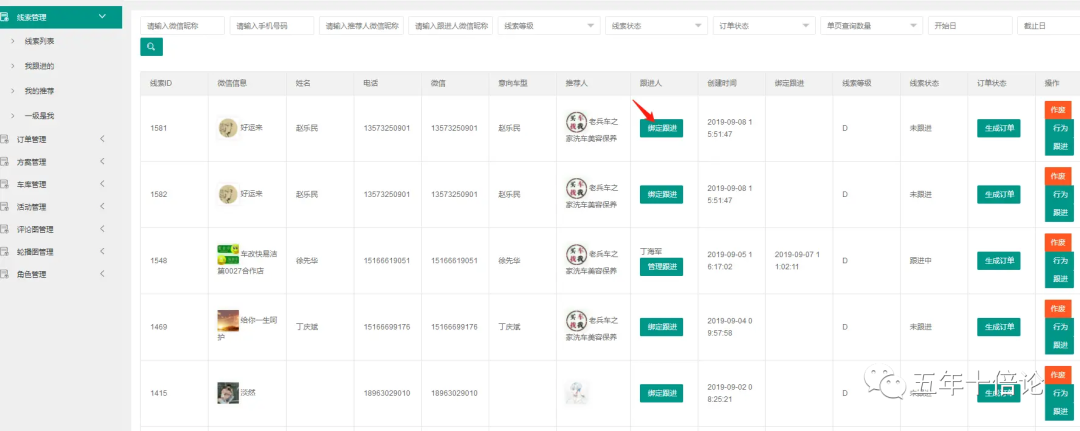Open the 线索等级 dropdown filter
Image resolution: width=1080 pixels, height=431 pixels.
pyautogui.click(x=548, y=25)
